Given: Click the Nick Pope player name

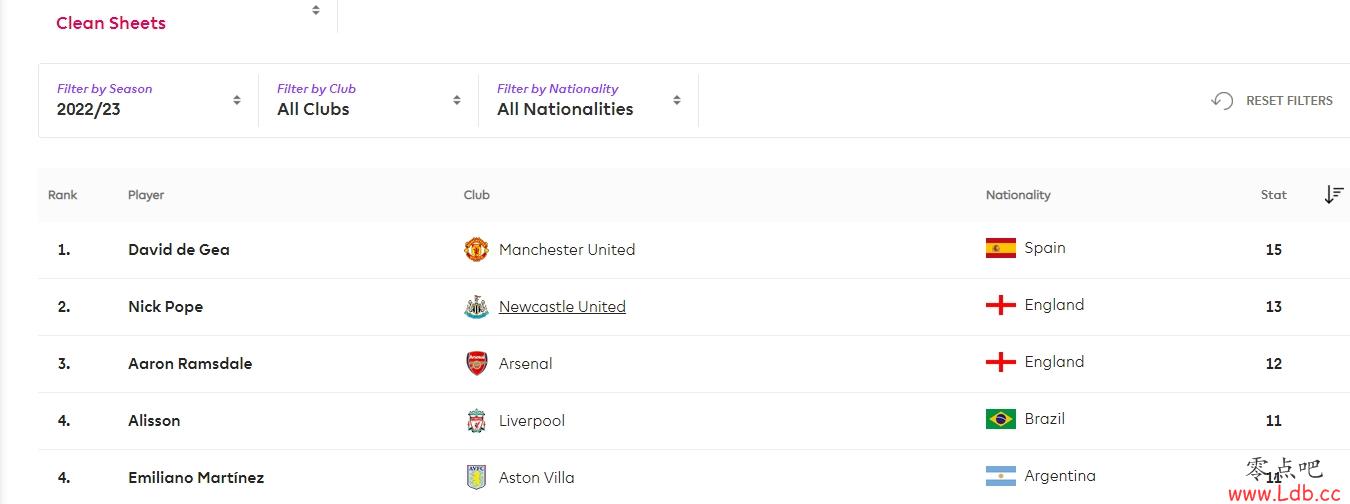Looking at the screenshot, I should coord(165,306).
